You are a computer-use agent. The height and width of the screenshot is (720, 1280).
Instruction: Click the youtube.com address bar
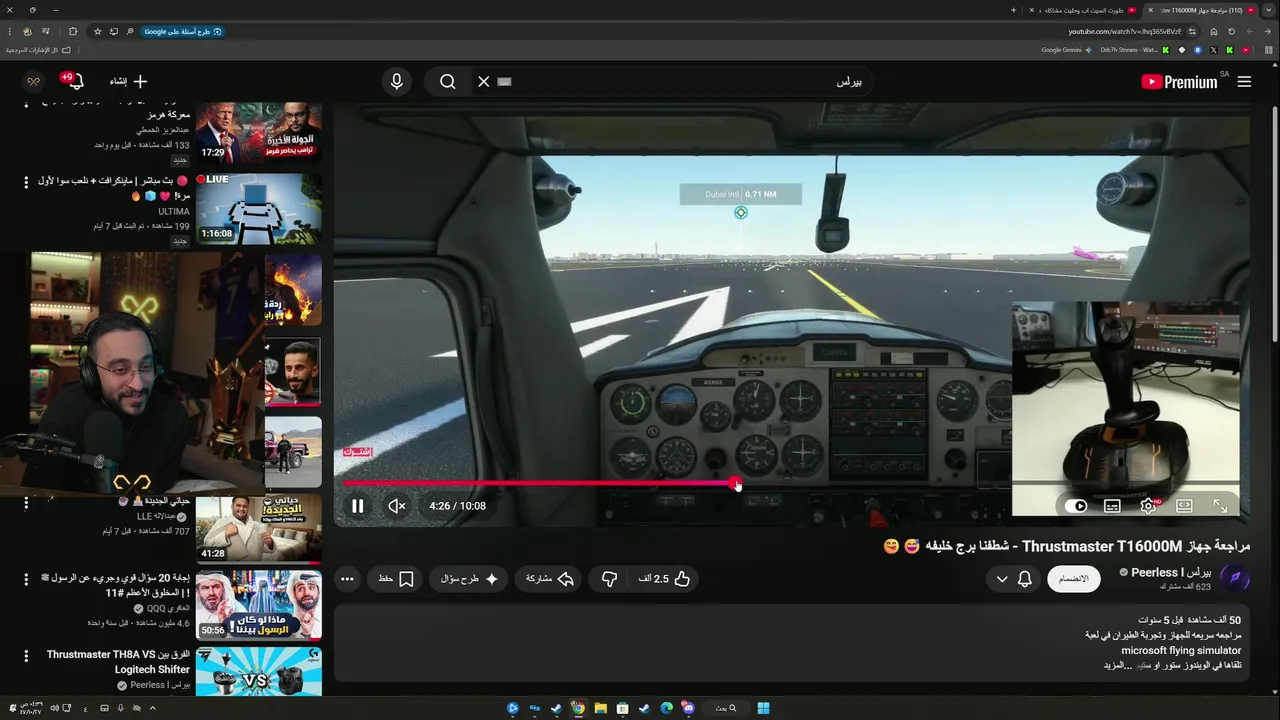pos(1125,31)
